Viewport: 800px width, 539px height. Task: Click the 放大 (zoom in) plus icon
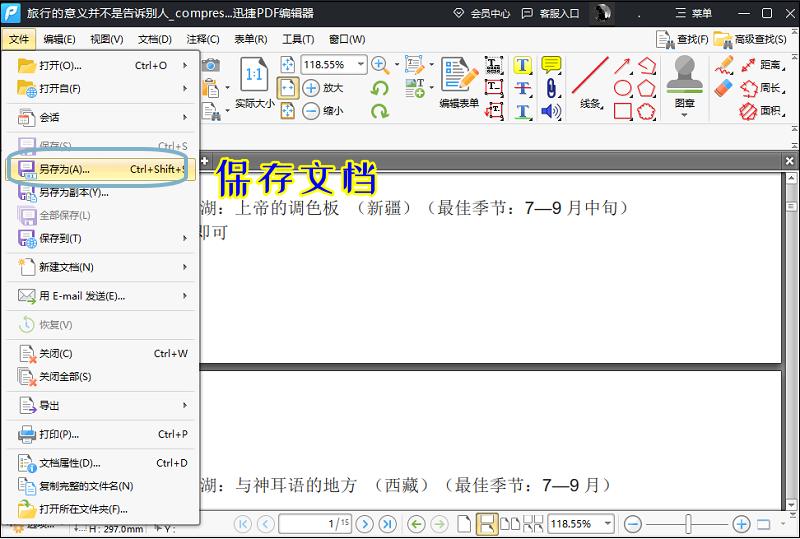(311, 88)
